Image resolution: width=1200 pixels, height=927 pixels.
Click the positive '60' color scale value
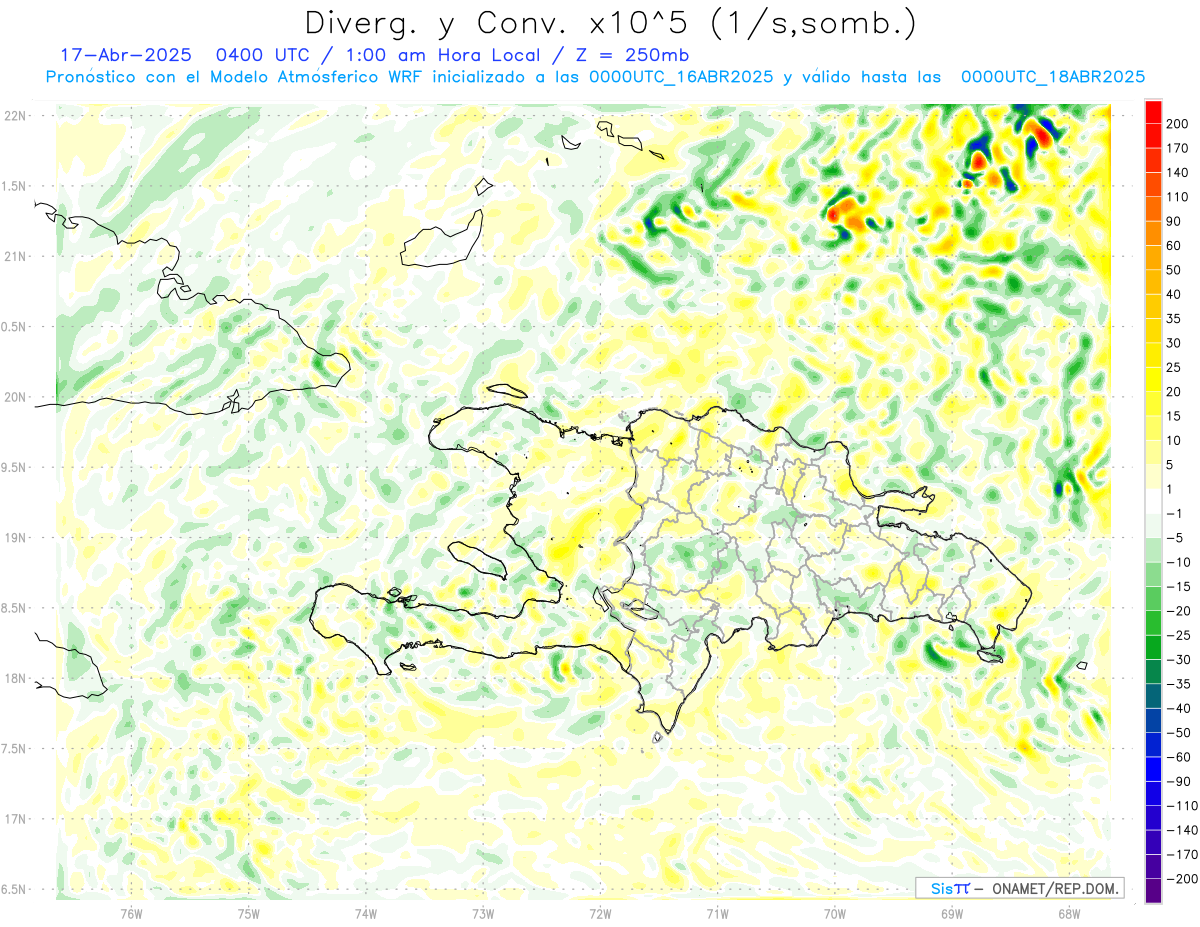click(1175, 245)
